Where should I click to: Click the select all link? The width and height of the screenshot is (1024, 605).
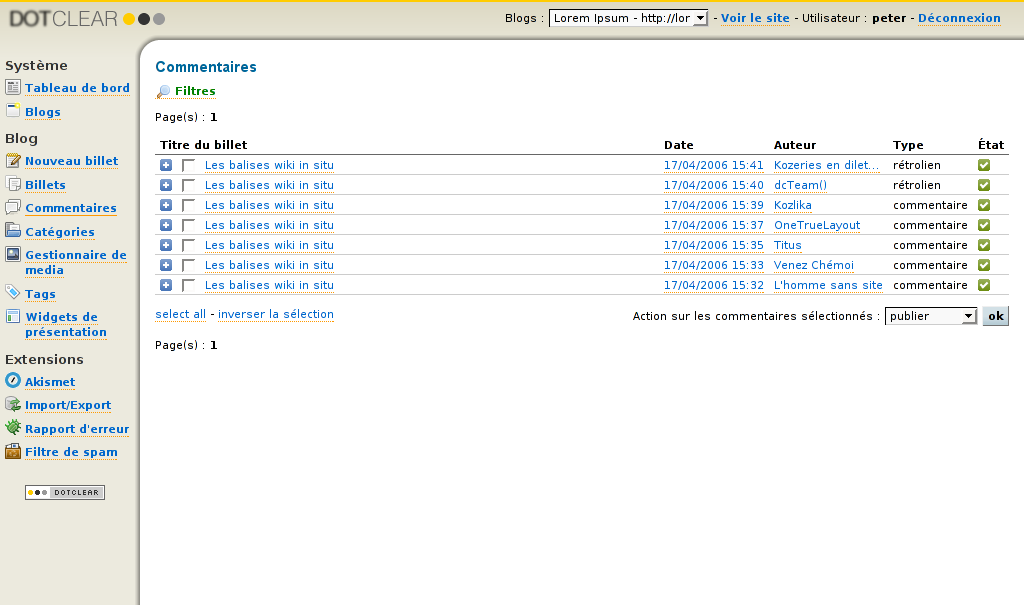tap(180, 314)
